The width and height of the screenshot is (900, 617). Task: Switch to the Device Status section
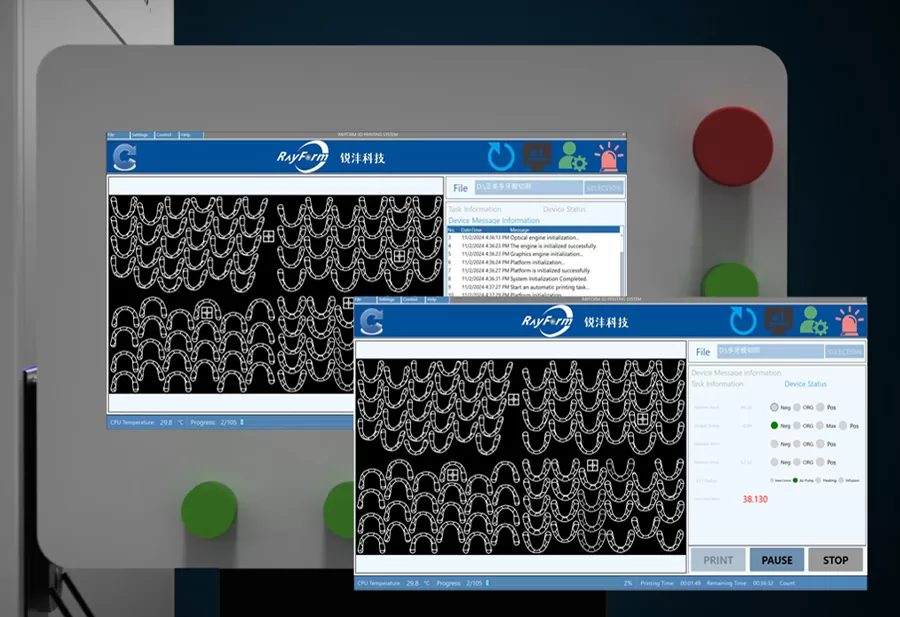coord(805,384)
